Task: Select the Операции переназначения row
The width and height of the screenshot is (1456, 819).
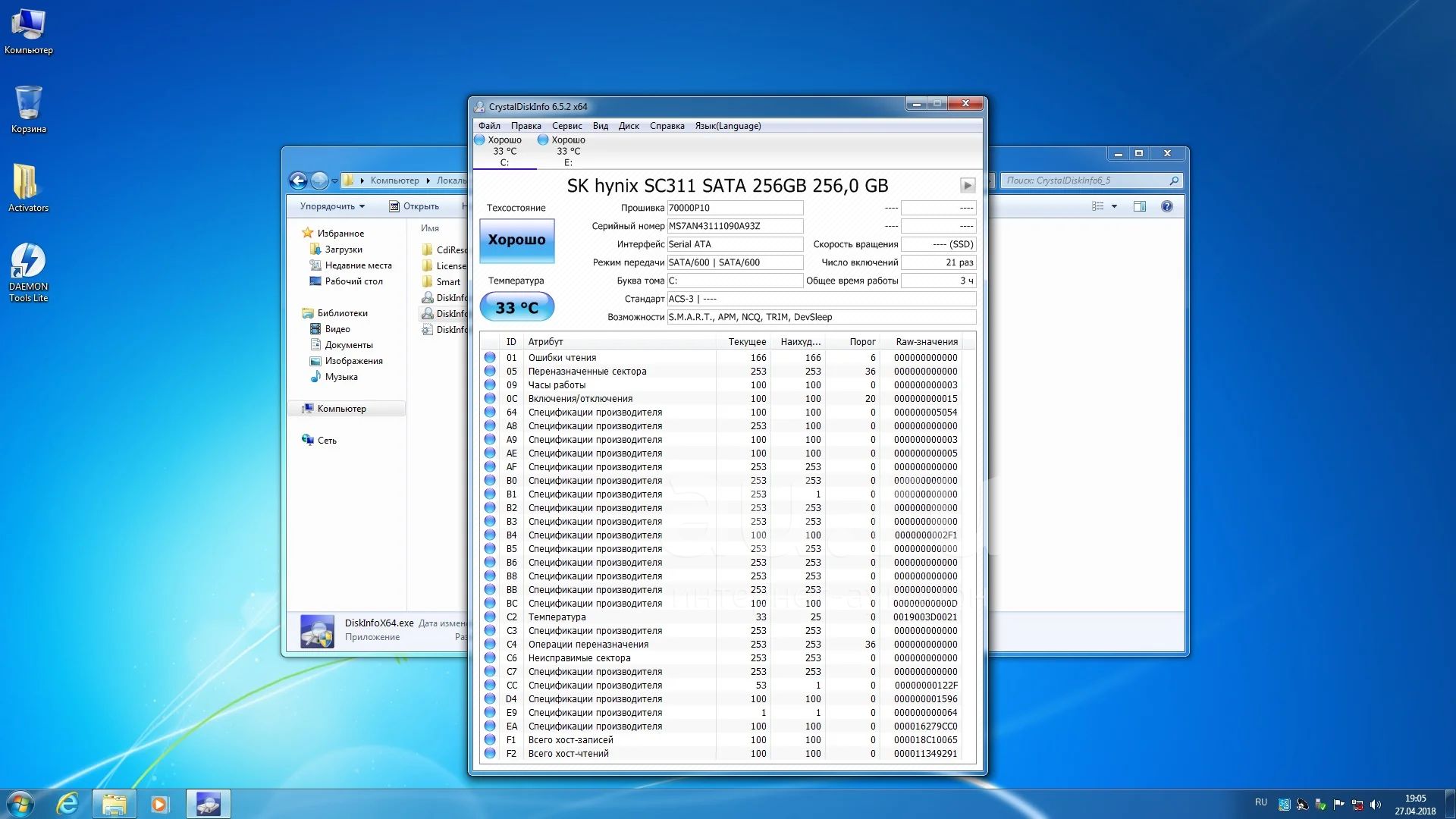Action: click(722, 645)
